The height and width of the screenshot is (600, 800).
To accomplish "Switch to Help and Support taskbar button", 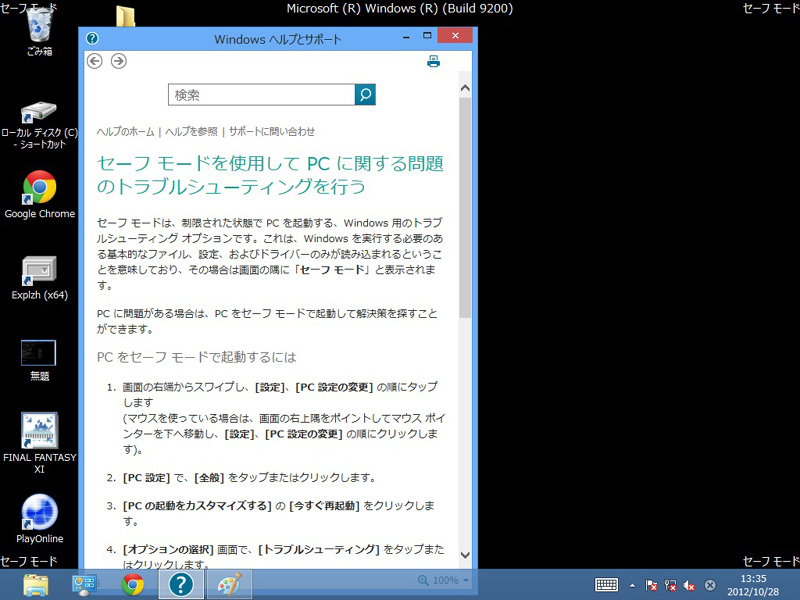I will coord(181,585).
